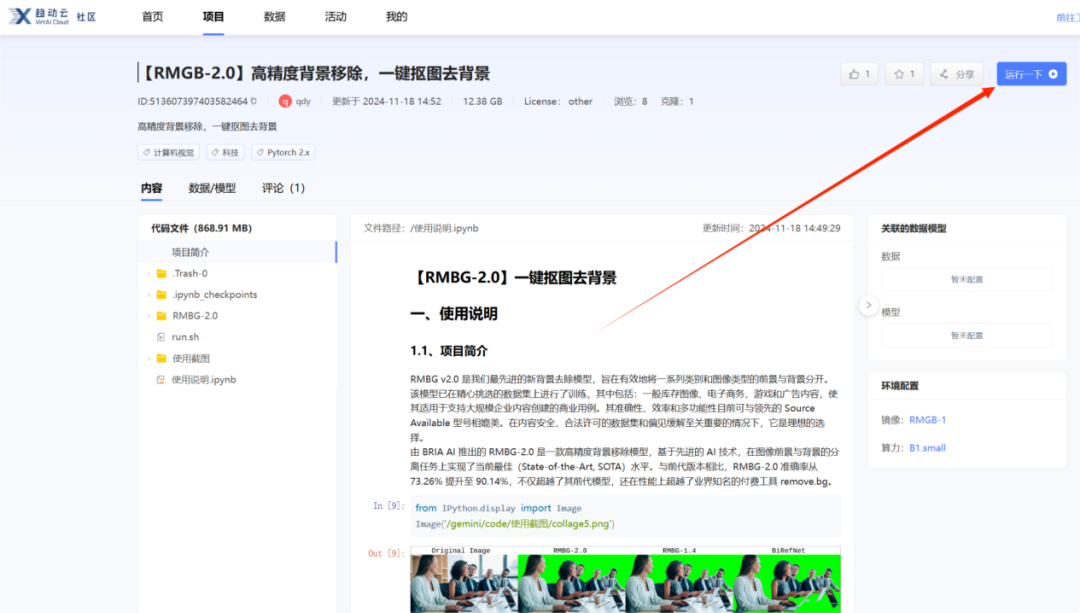This screenshot has width=1080, height=613.
Task: Select 使用说明.ipynb file name
Action: pos(204,380)
